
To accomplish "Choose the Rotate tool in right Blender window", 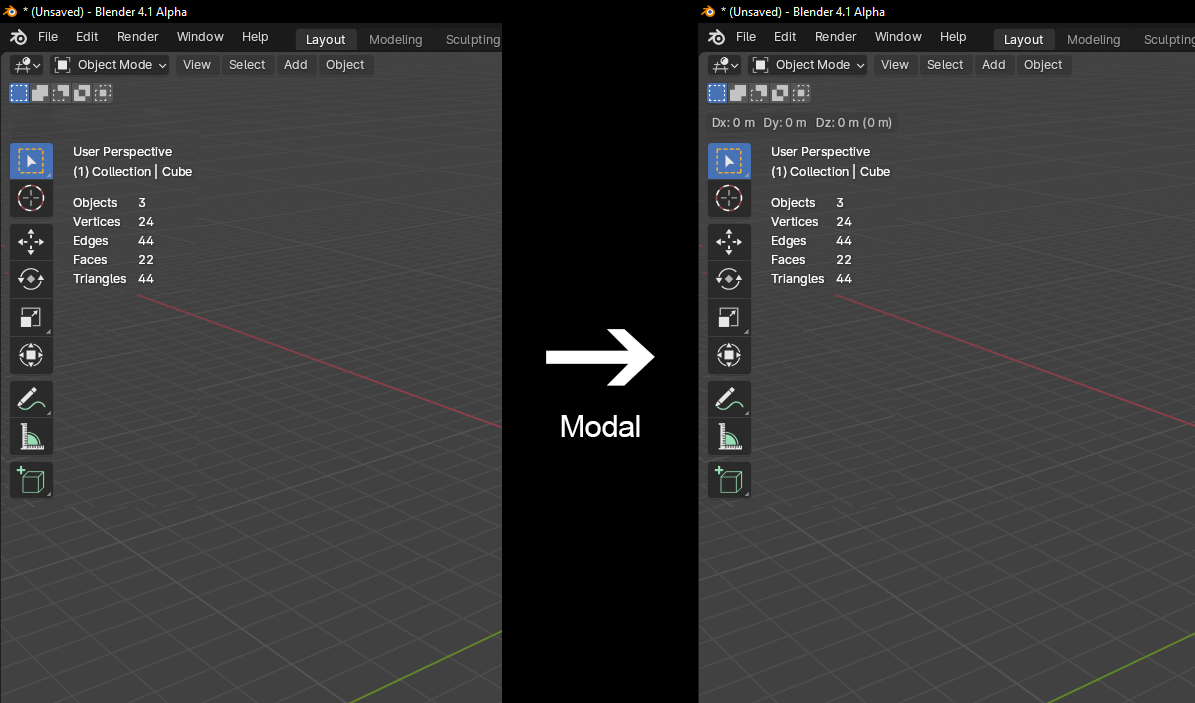I will 729,279.
